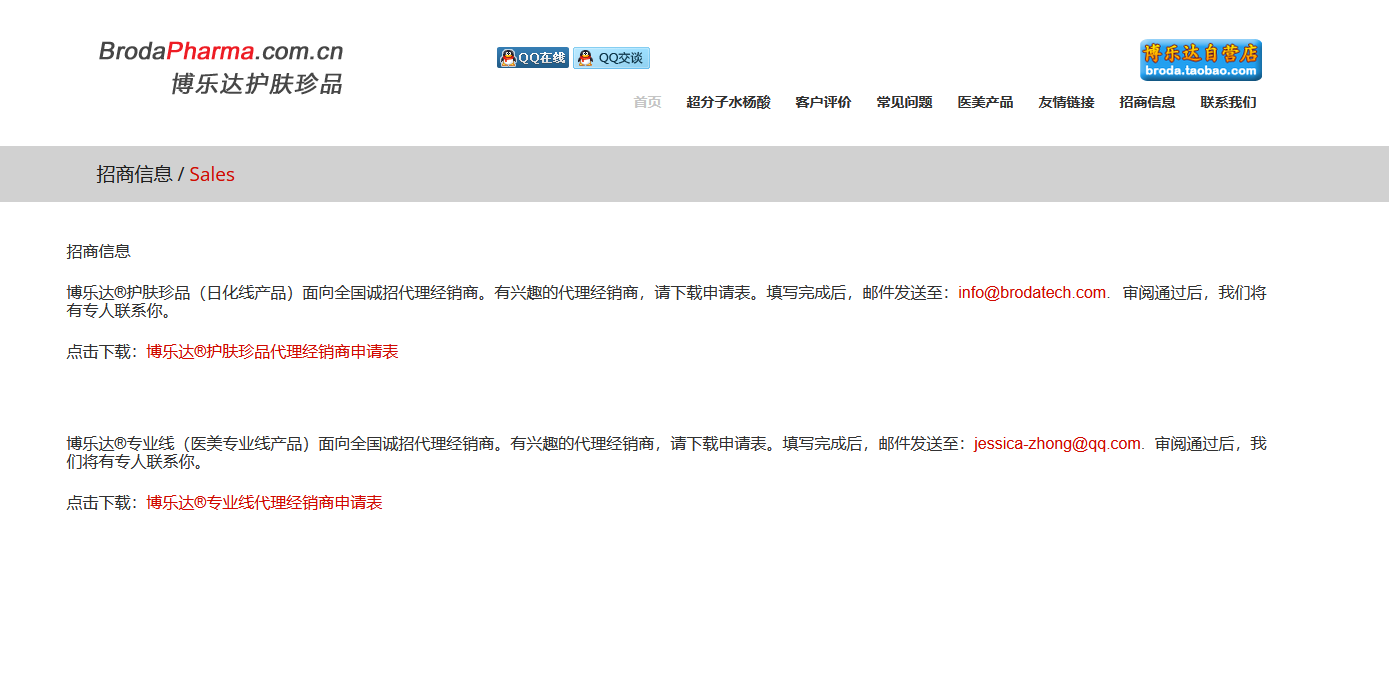Click the 招商信息 / Sales page heading

click(165, 174)
